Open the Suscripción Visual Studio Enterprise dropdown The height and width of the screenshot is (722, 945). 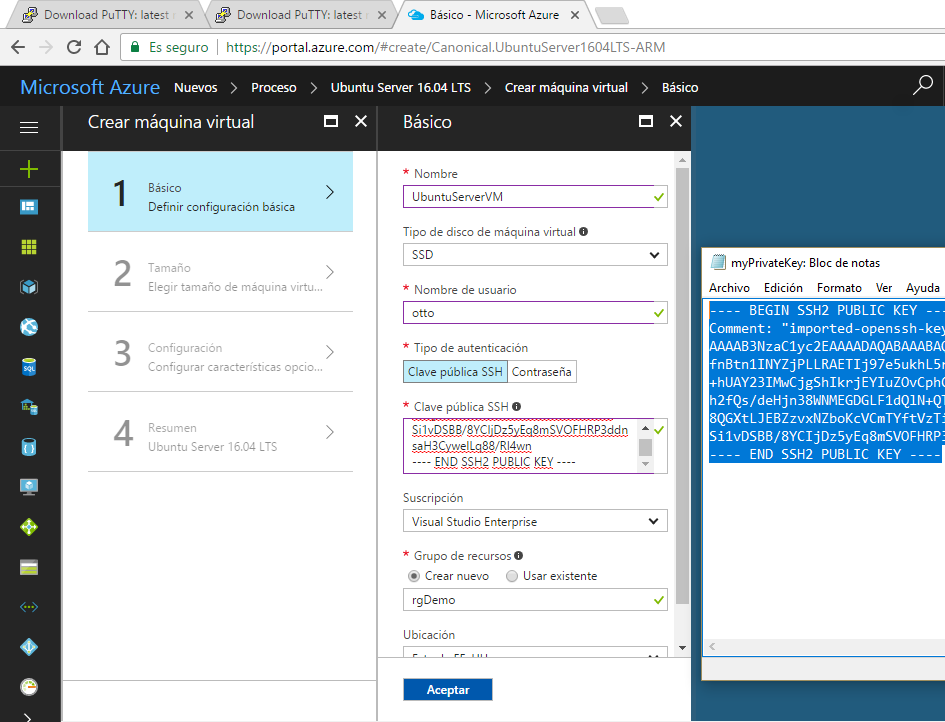coord(535,521)
